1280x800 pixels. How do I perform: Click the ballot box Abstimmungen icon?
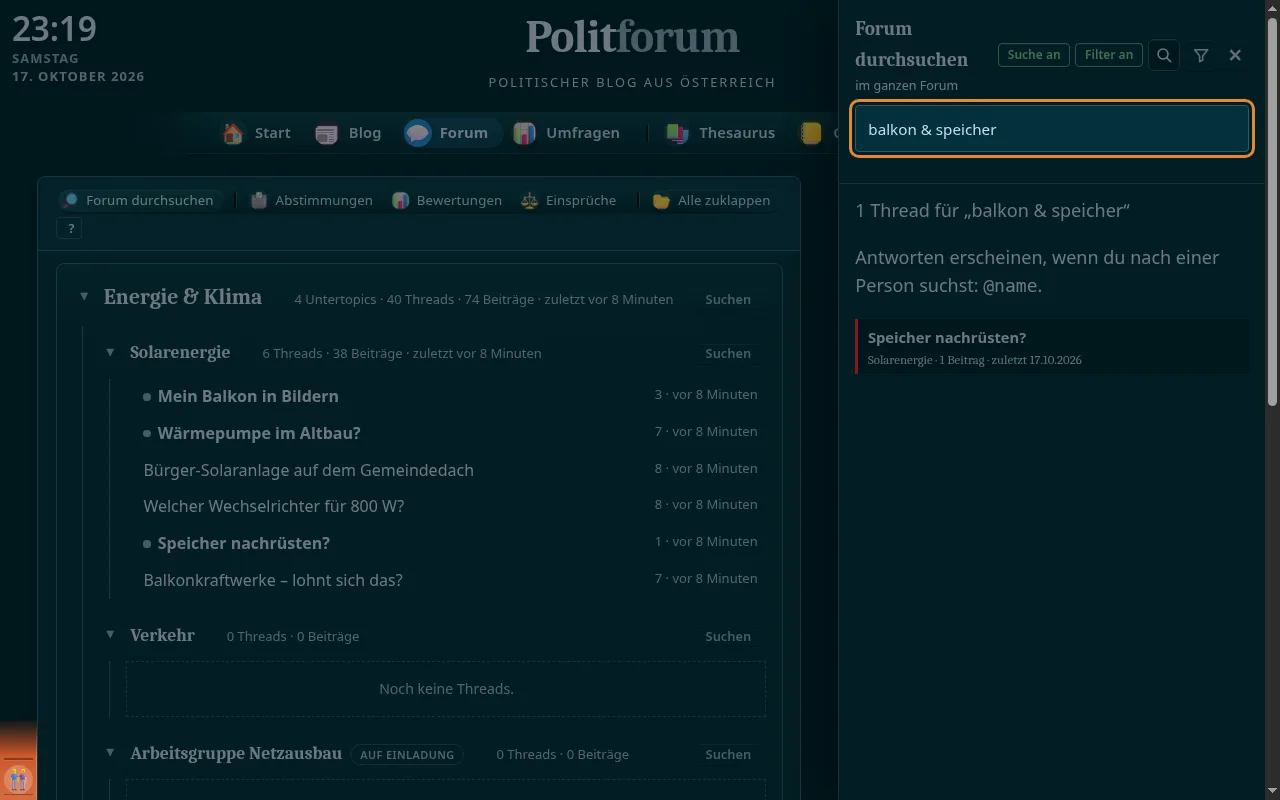(259, 200)
